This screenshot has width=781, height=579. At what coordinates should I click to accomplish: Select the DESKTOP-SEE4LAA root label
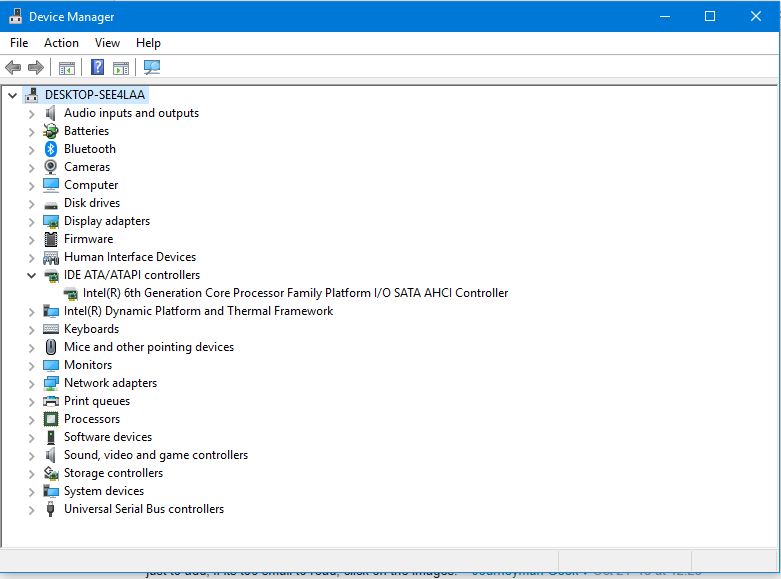(95, 95)
